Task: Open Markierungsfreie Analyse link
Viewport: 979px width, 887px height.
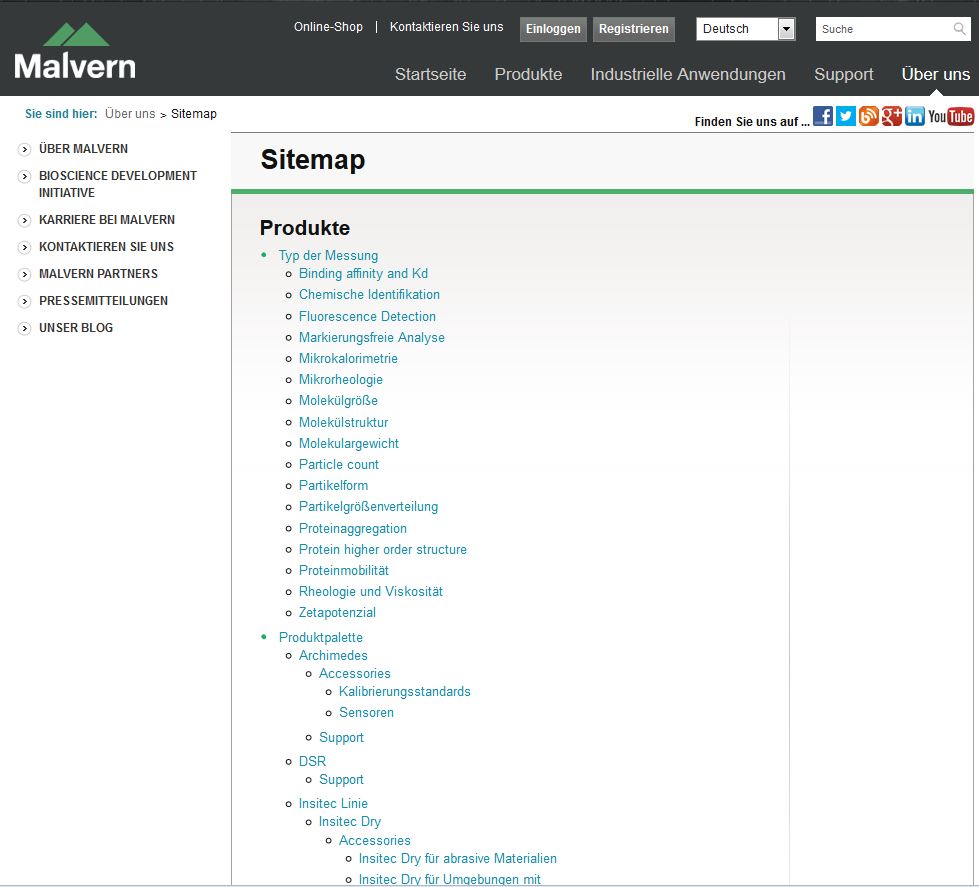Action: click(x=371, y=338)
